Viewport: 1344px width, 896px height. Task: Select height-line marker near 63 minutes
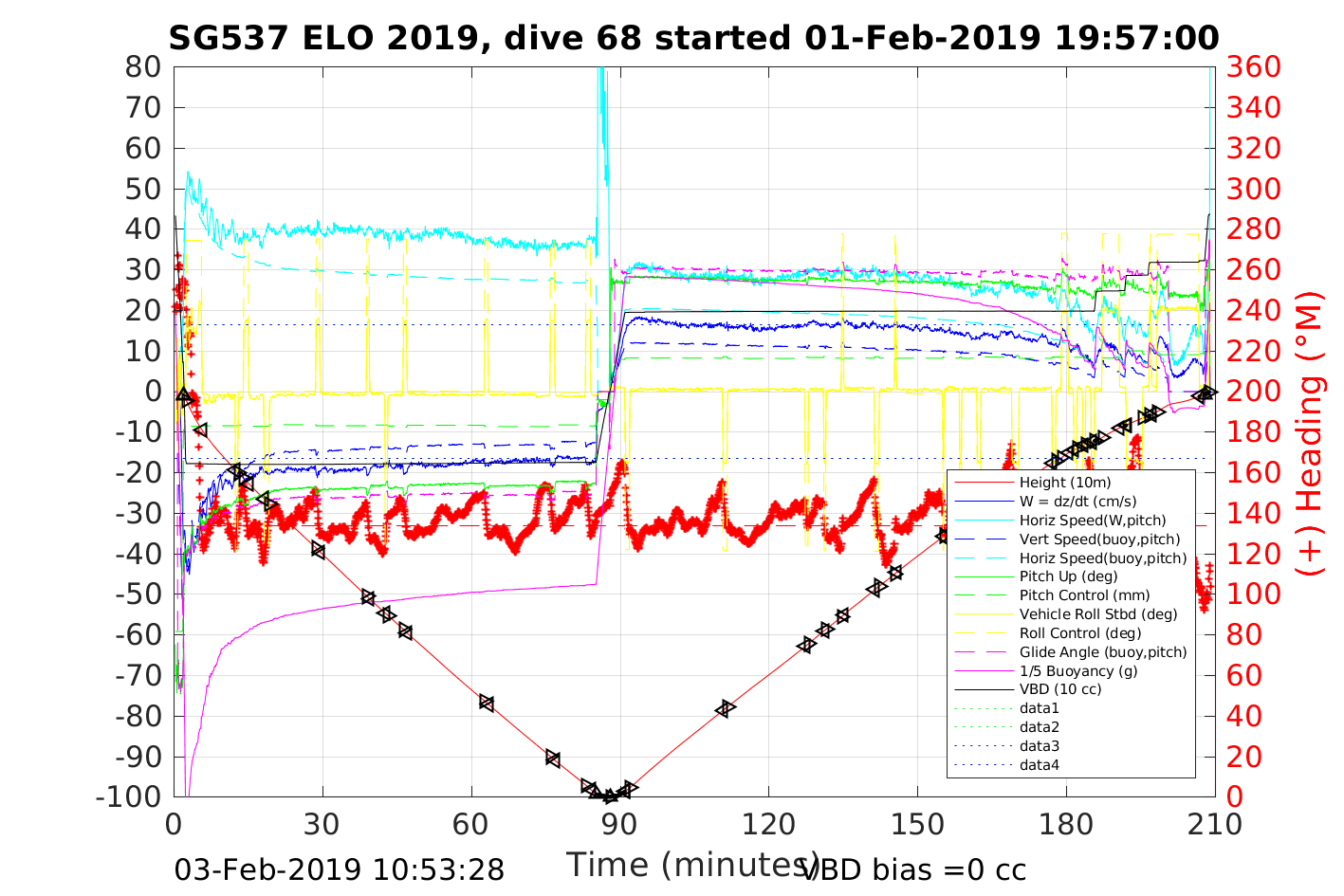[487, 703]
